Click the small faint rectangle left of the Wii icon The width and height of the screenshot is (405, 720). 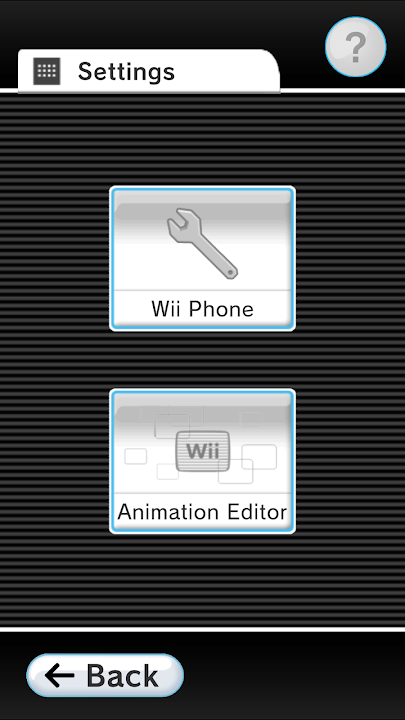pos(135,456)
